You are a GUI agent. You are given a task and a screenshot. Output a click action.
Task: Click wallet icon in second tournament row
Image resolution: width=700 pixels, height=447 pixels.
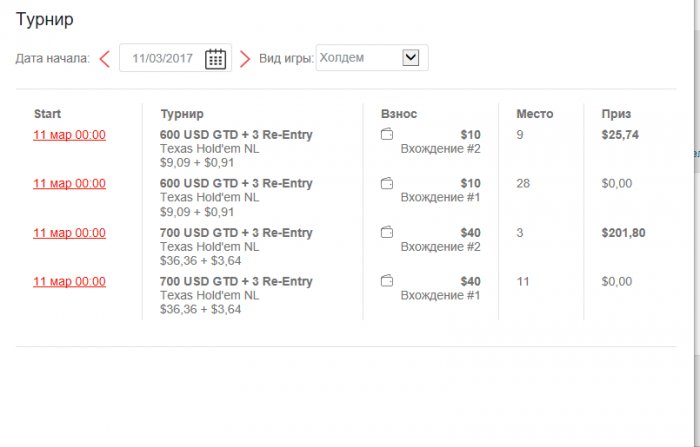point(387,183)
